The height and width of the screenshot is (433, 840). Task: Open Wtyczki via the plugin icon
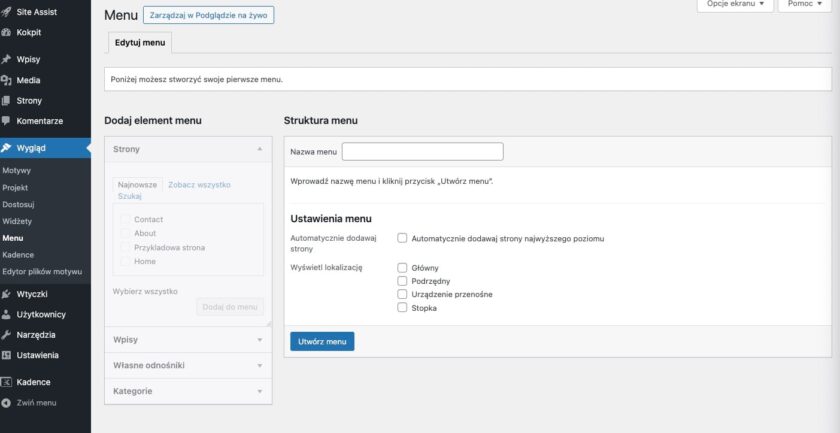click(x=6, y=294)
